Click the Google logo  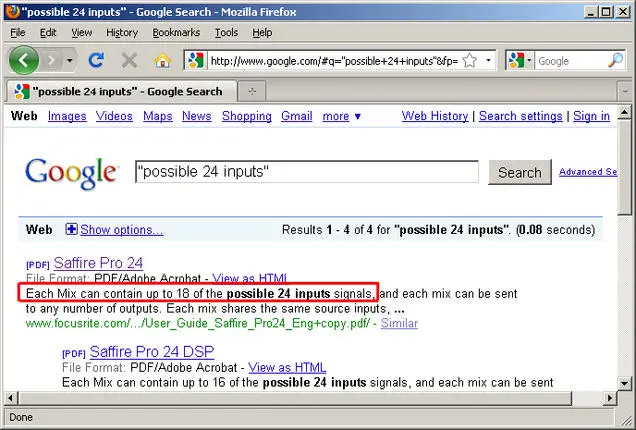pos(71,174)
